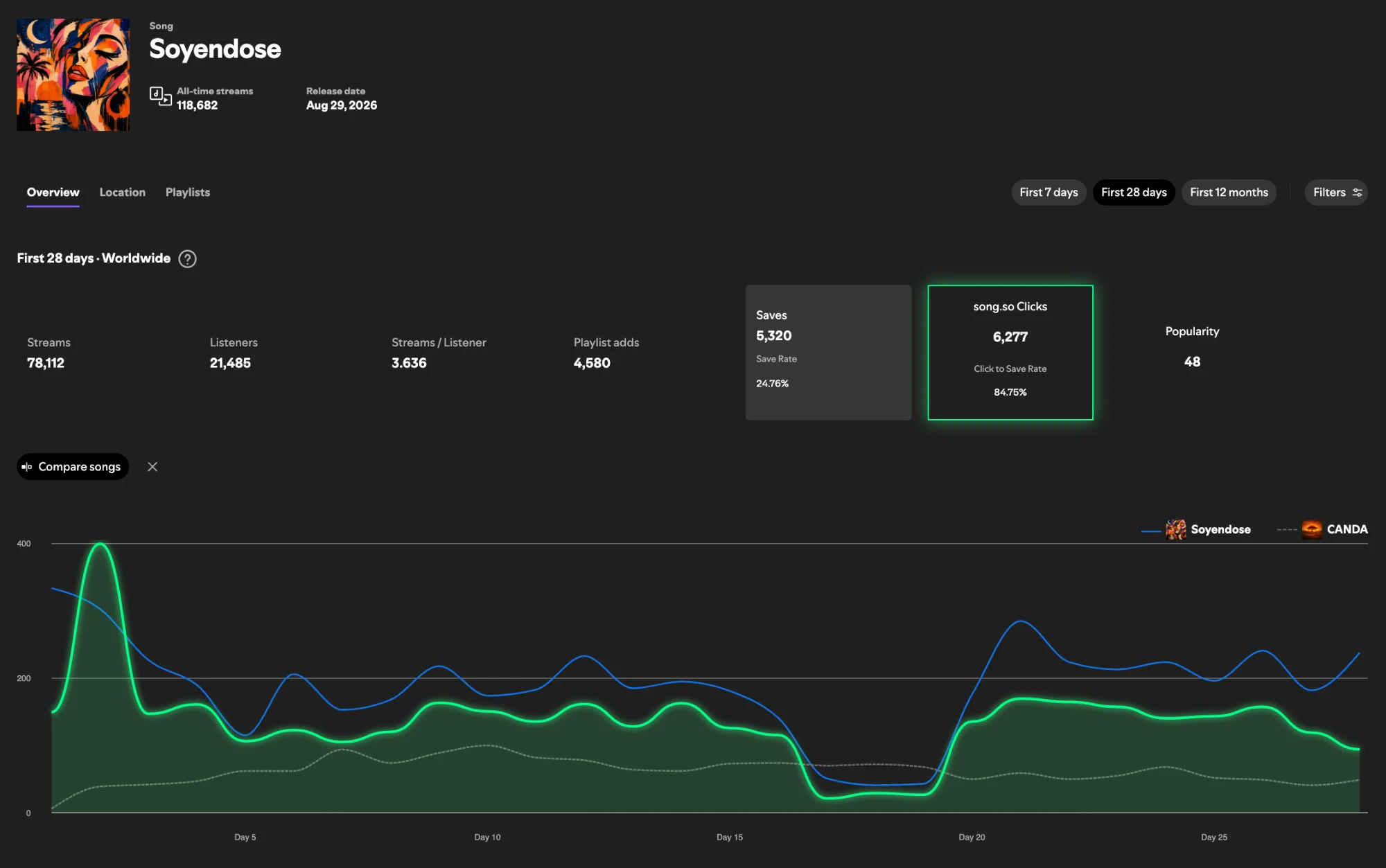Select the Popularity metric
This screenshot has height=868, width=1386.
click(x=1192, y=346)
